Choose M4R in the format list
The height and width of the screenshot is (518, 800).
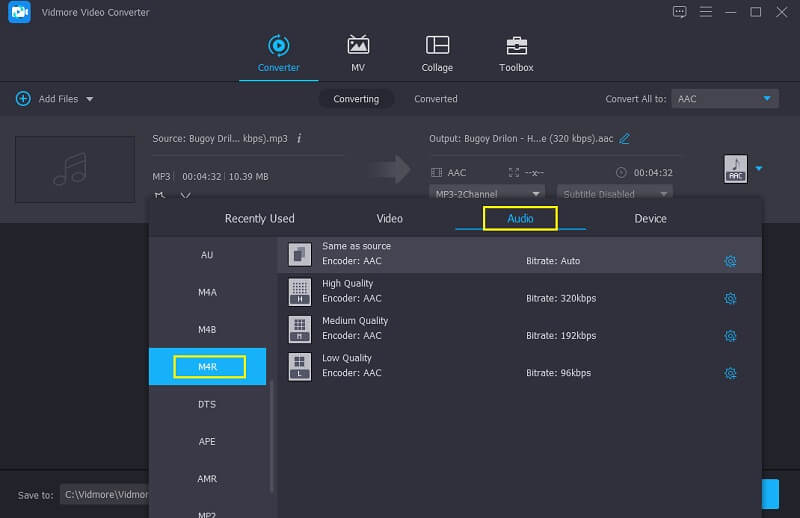tap(207, 367)
